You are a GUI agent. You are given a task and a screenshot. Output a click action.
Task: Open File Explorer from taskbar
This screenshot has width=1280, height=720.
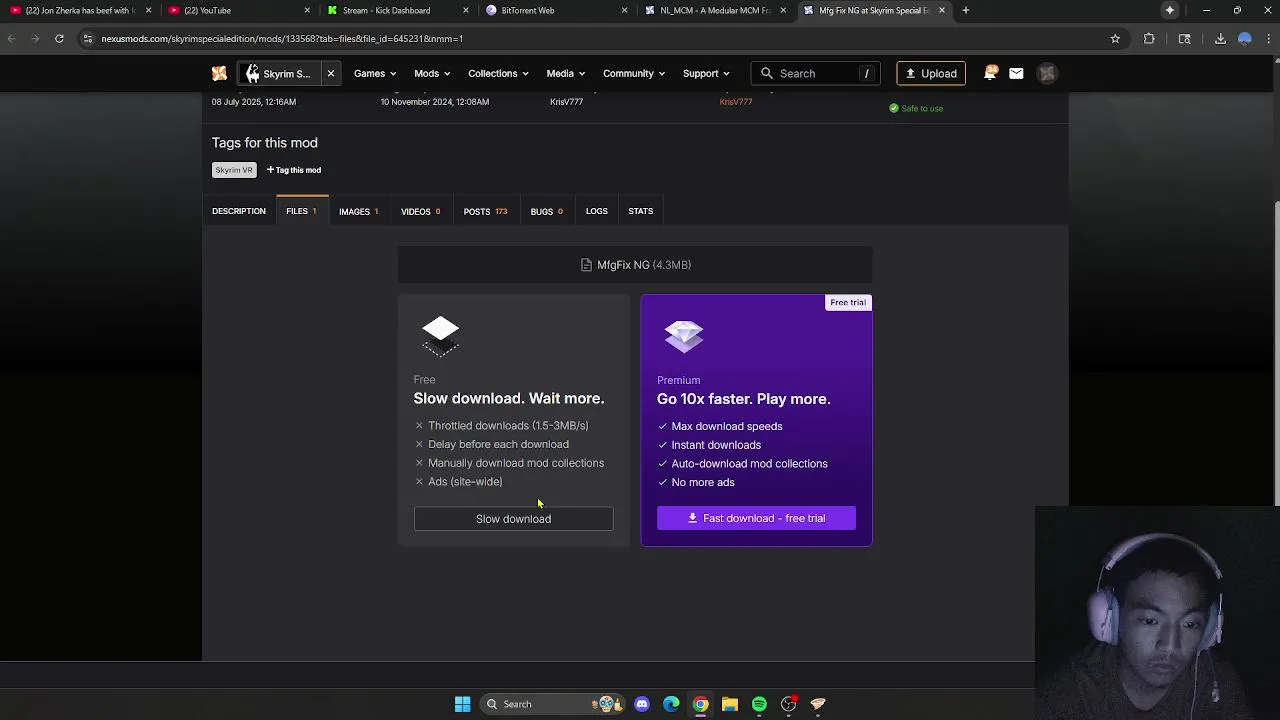[730, 704]
